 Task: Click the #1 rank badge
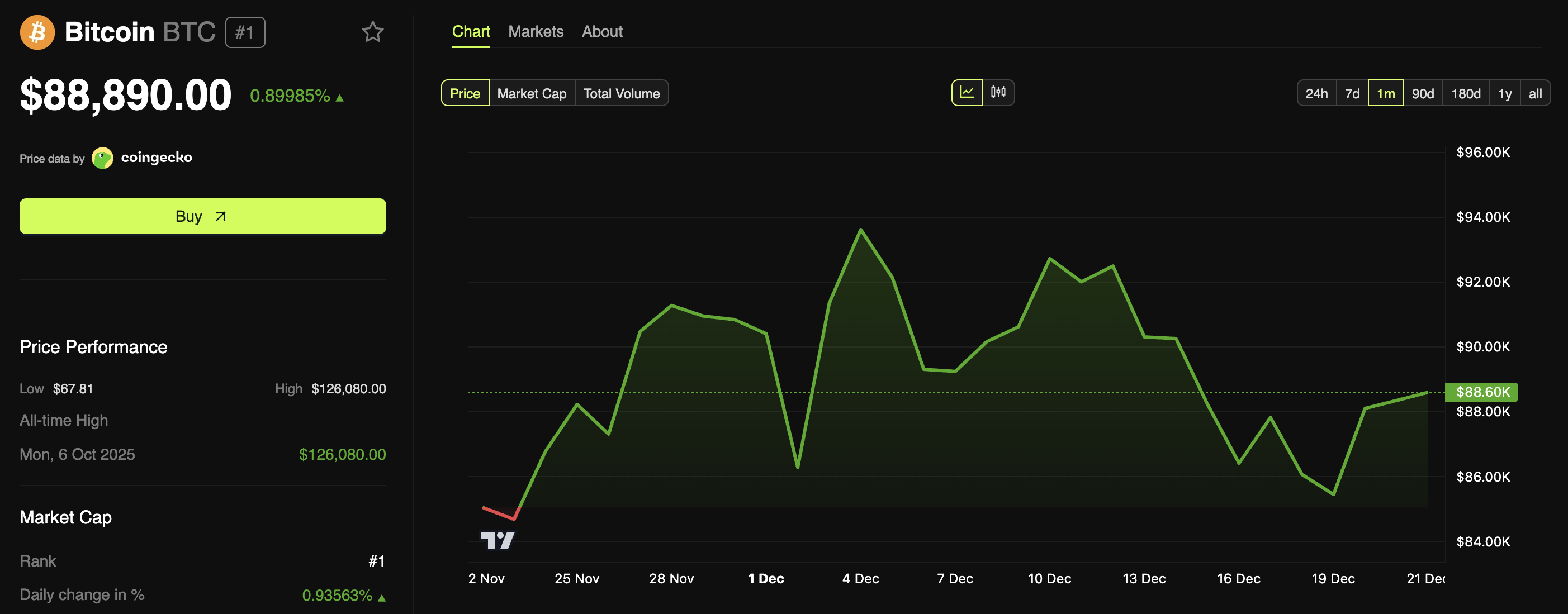(245, 32)
